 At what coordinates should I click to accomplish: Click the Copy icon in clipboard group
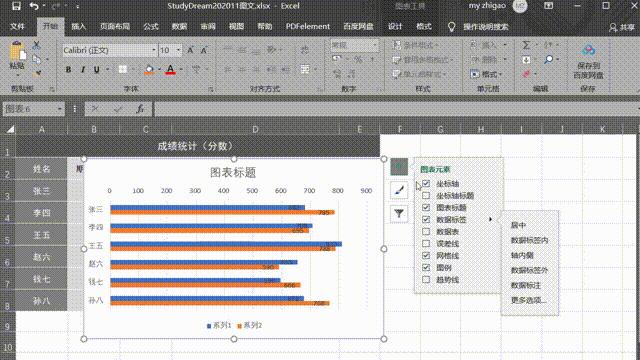(36, 59)
